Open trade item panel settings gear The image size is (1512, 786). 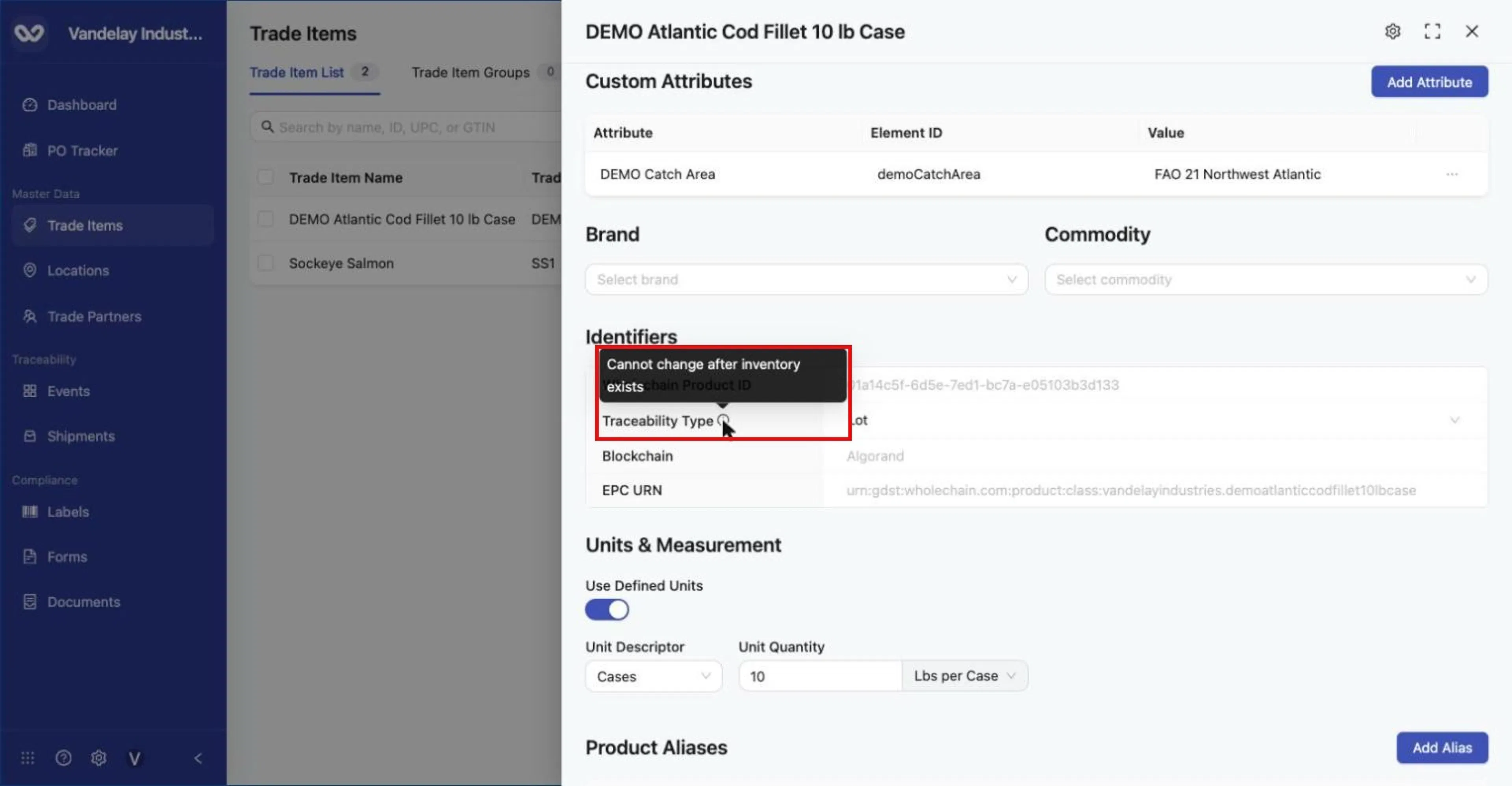point(1393,32)
